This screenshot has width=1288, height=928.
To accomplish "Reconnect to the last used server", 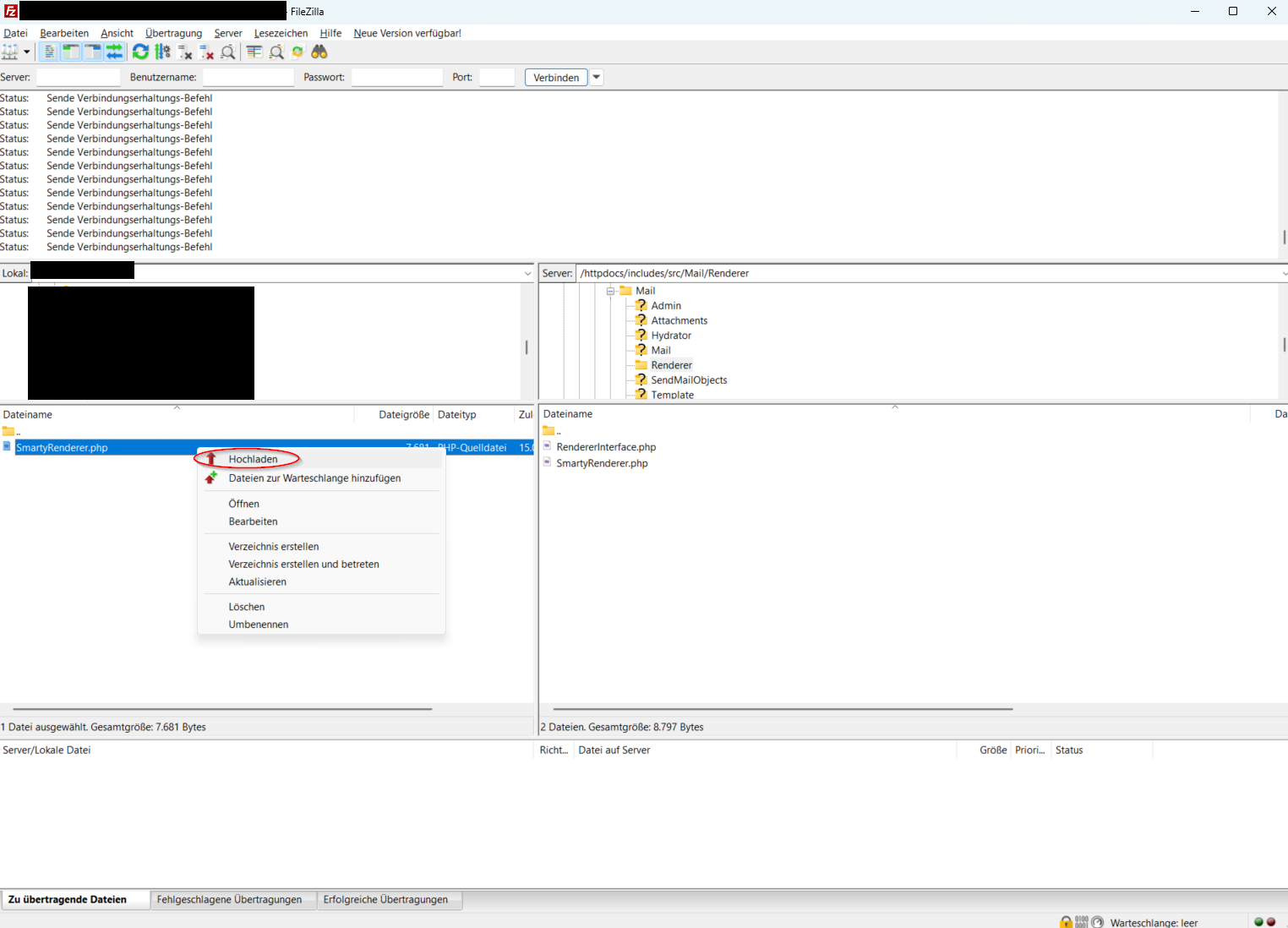I will pos(228,52).
